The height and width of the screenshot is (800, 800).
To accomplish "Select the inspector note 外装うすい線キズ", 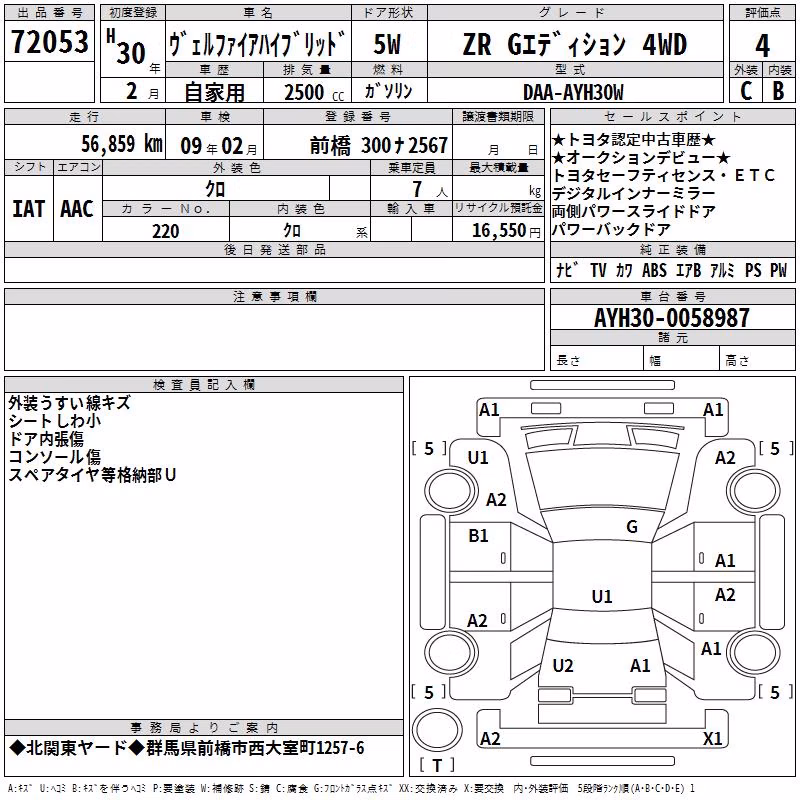I will click(x=69, y=403).
